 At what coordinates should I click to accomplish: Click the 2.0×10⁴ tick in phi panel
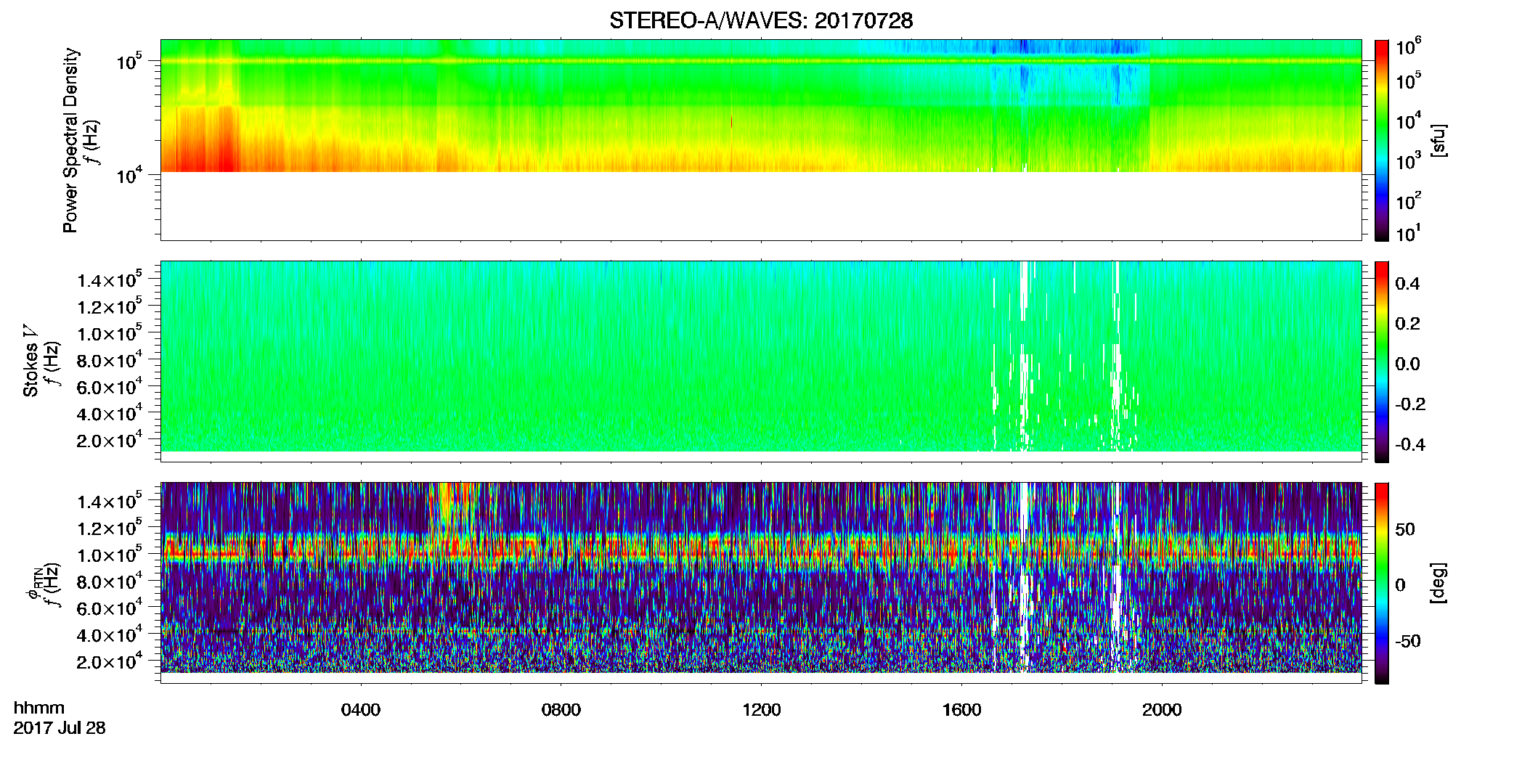[110, 661]
